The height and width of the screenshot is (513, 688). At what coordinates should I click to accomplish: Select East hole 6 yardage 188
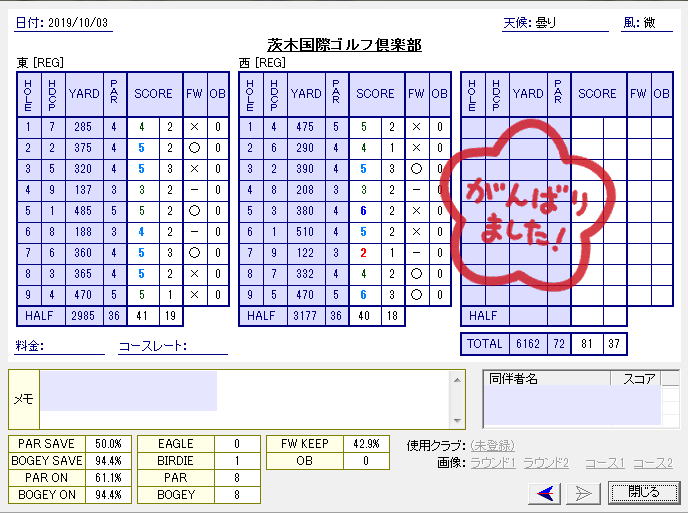click(x=83, y=232)
